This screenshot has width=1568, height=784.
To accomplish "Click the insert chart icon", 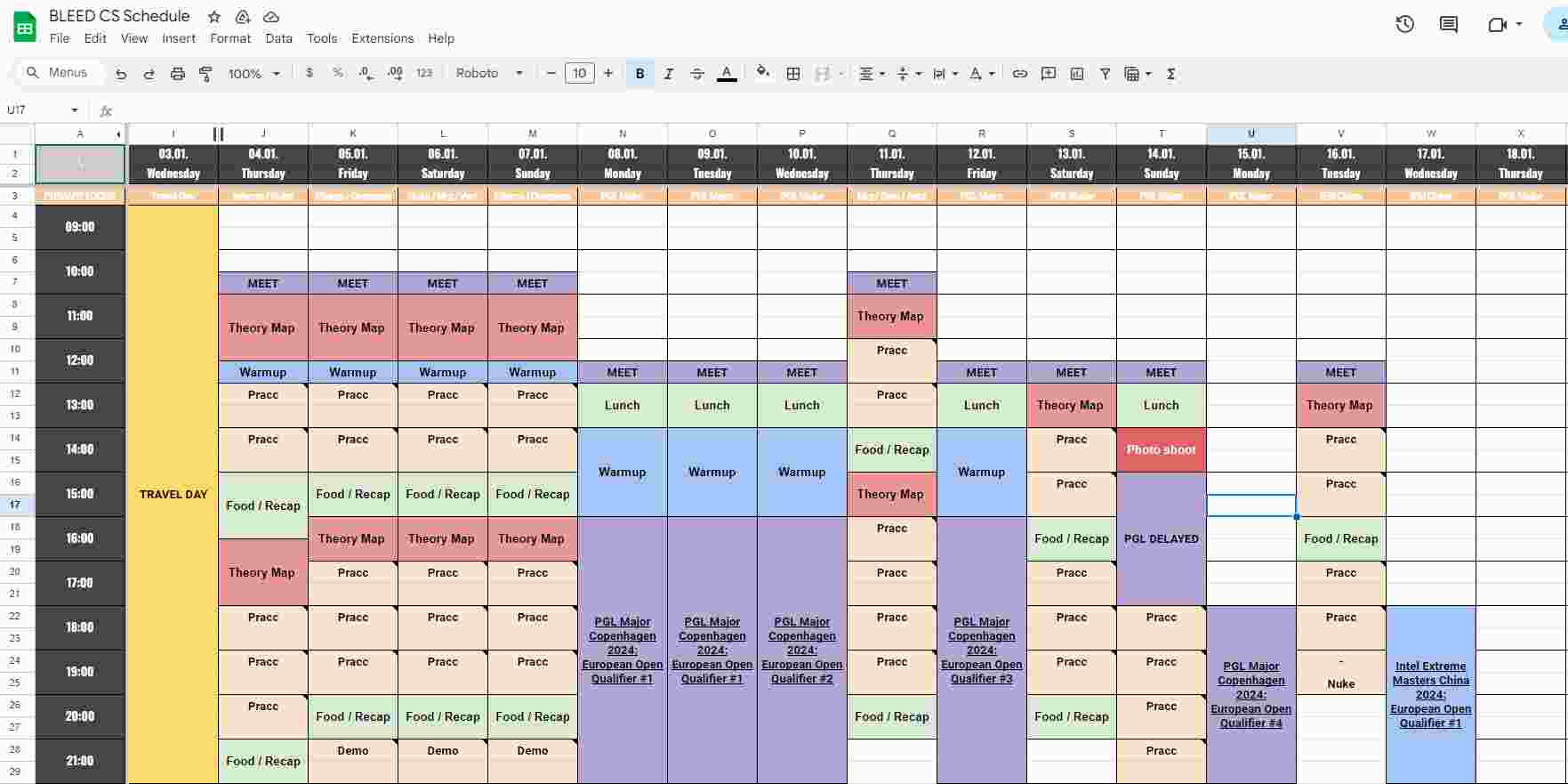I will (1077, 74).
